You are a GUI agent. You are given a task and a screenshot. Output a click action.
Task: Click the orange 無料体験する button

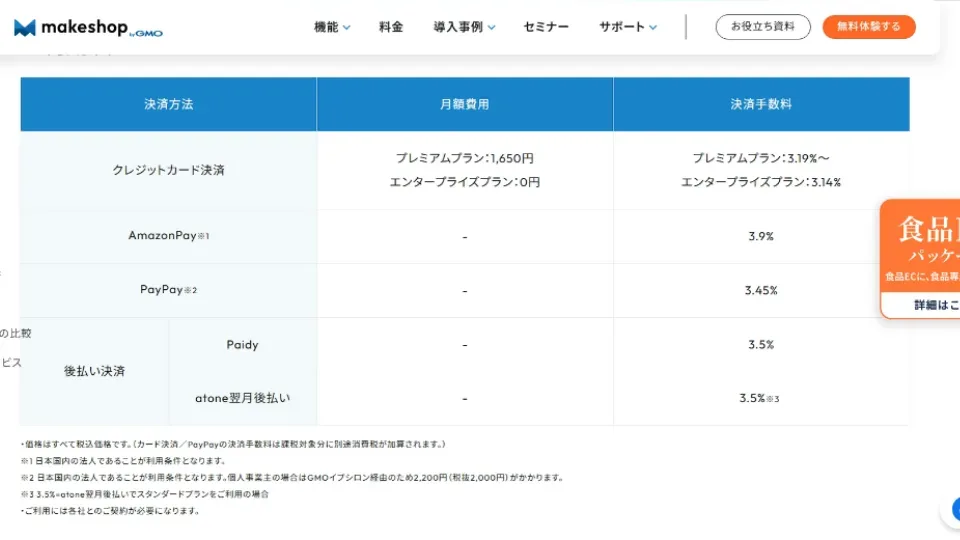pos(869,27)
